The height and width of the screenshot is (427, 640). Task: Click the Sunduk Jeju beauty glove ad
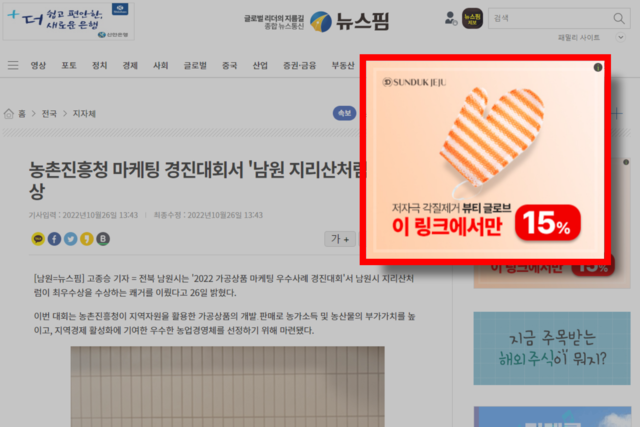485,160
